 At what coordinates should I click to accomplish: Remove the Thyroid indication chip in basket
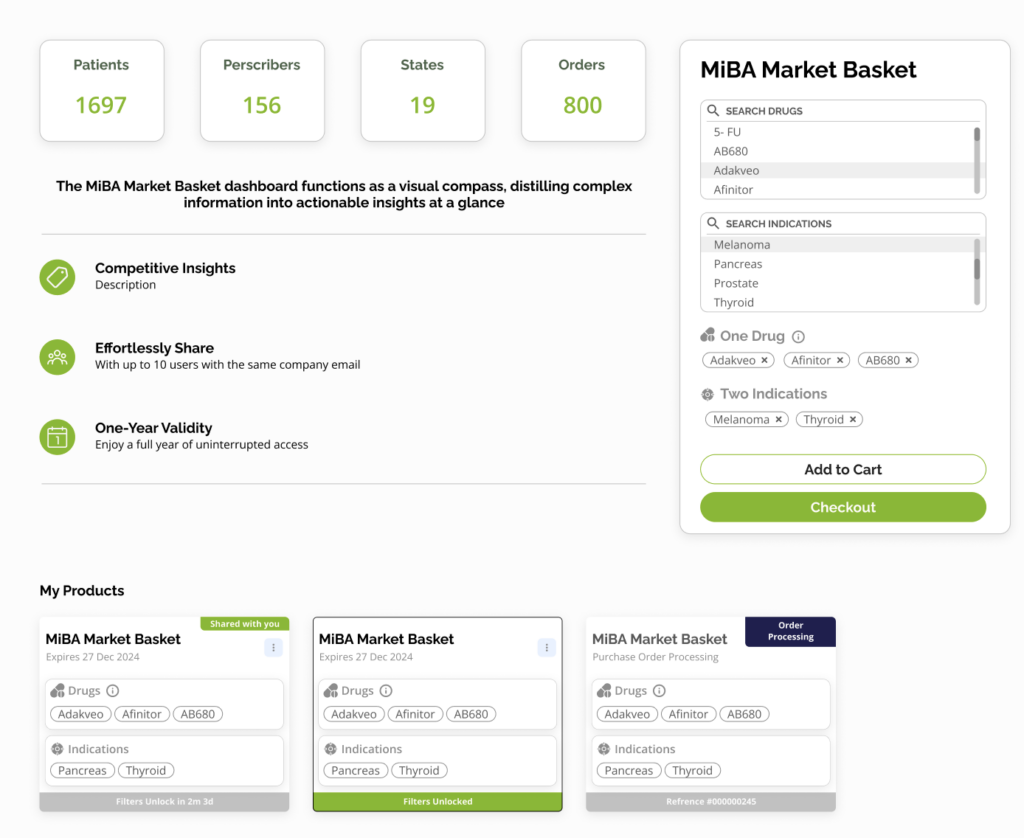(853, 419)
